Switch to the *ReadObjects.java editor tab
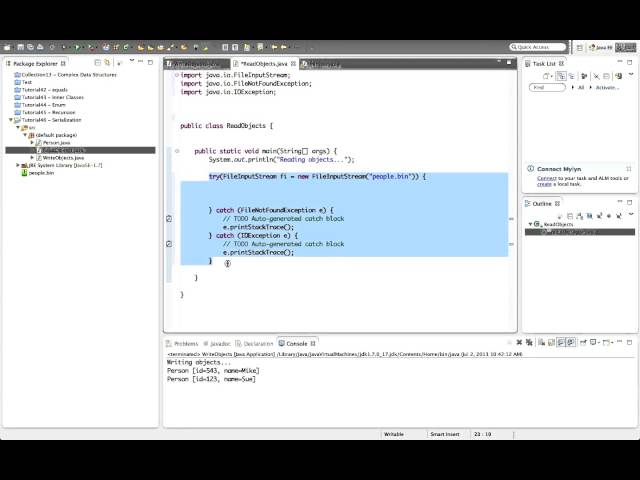640x480 pixels. 264,64
